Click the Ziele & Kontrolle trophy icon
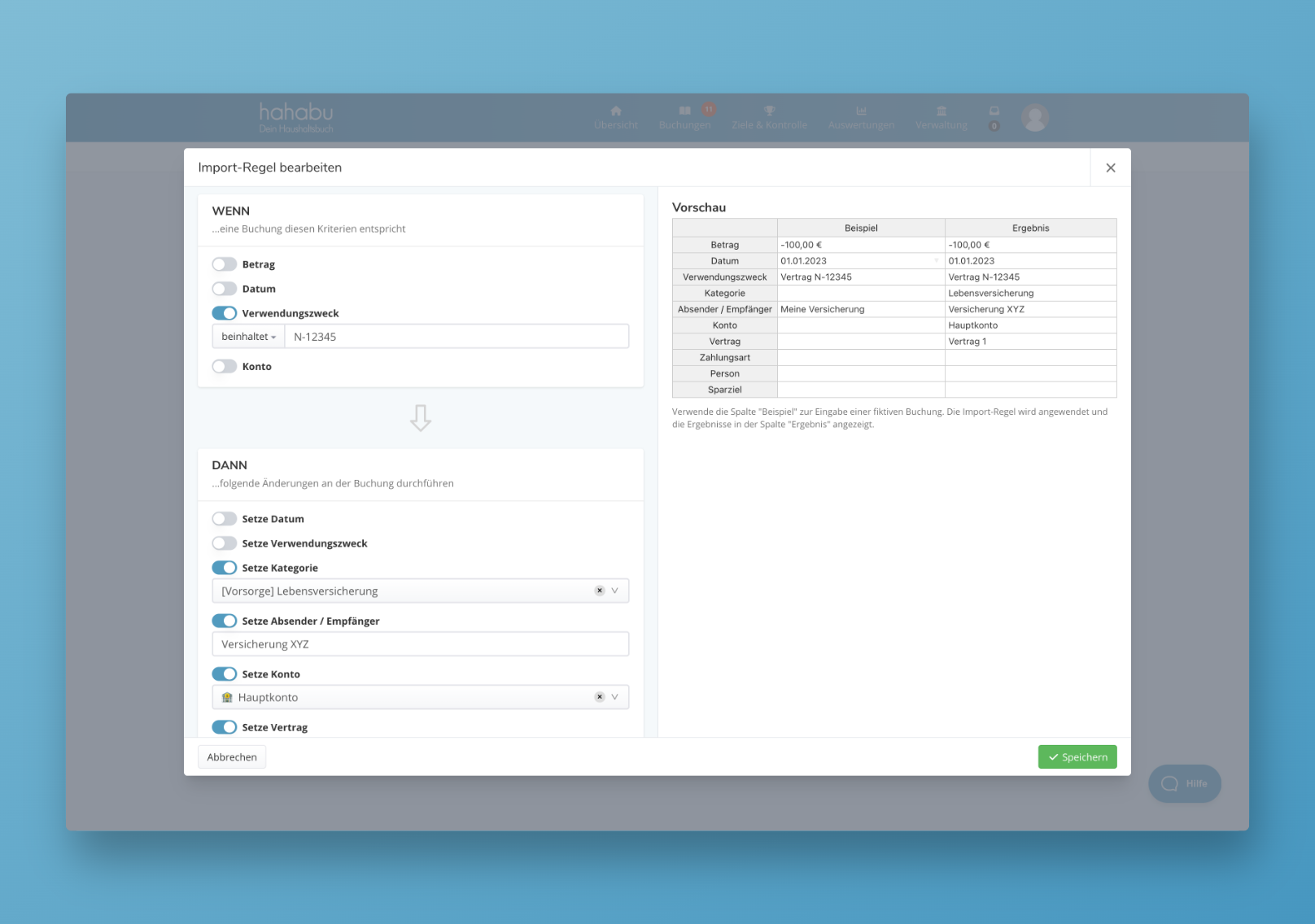Viewport: 1315px width, 924px height. coord(769,111)
